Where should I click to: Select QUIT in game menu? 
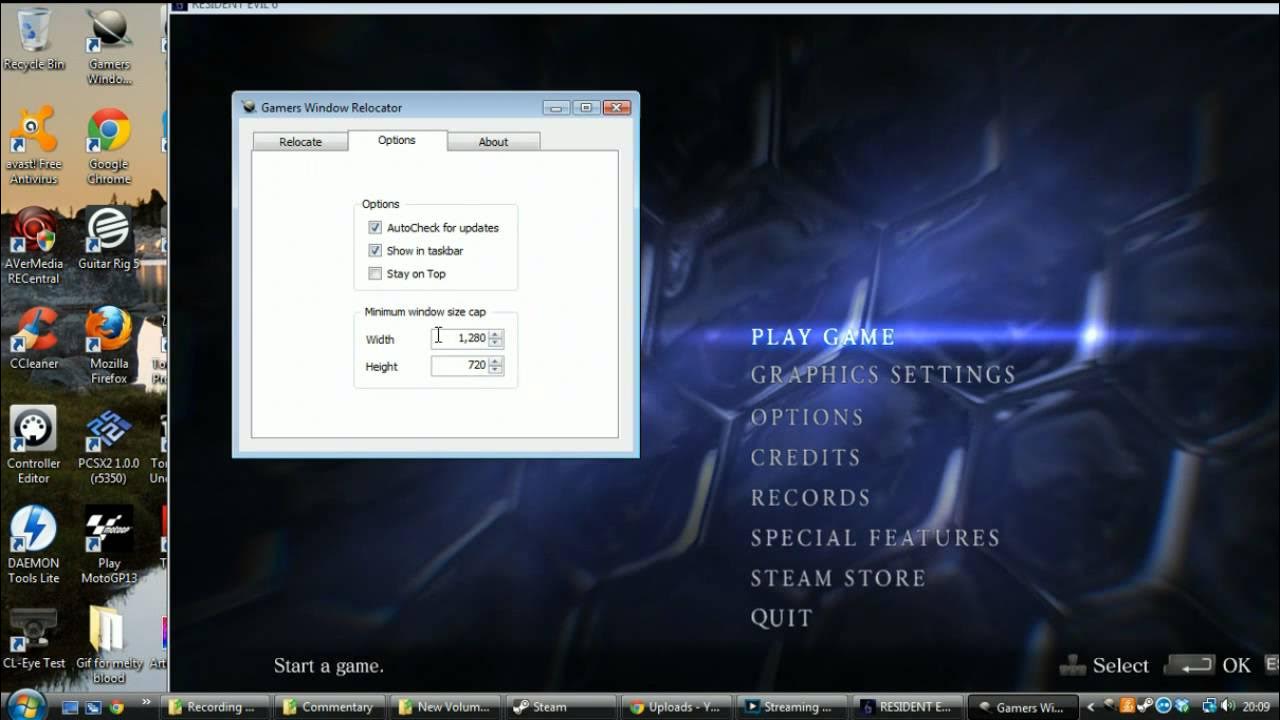tap(781, 617)
